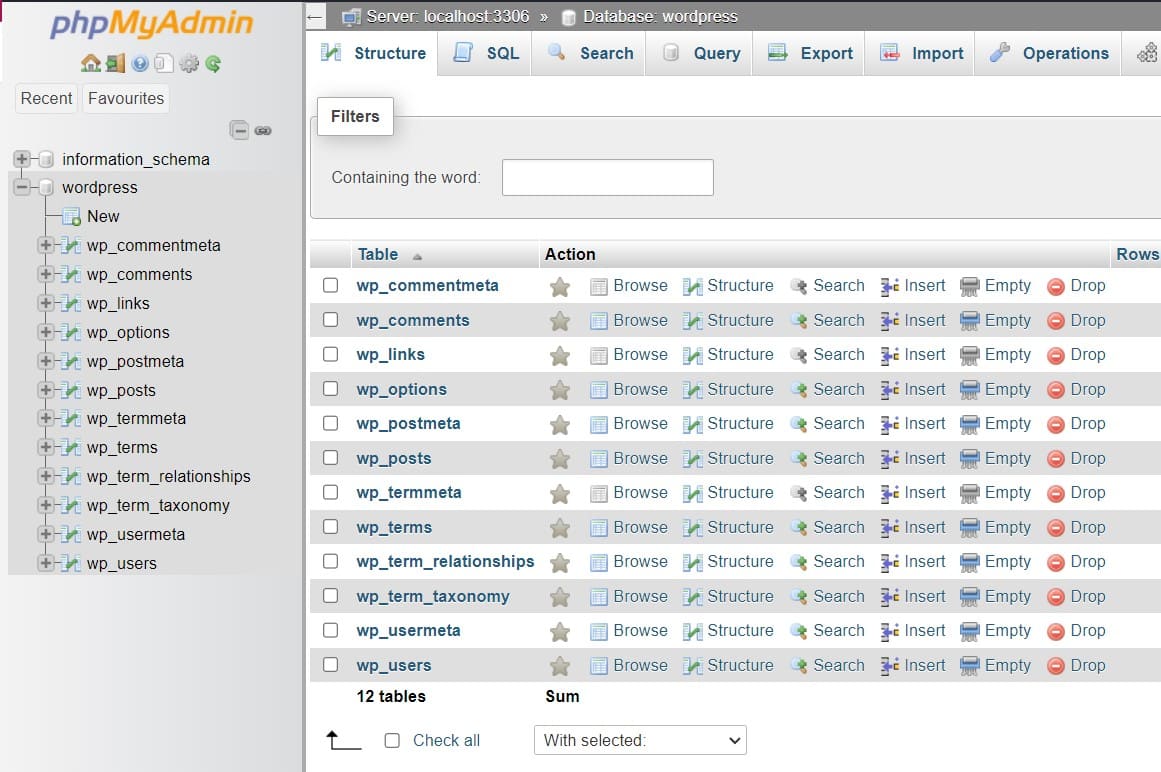Viewport: 1161px width, 772px height.
Task: Click the Recent button
Action: coord(47,98)
